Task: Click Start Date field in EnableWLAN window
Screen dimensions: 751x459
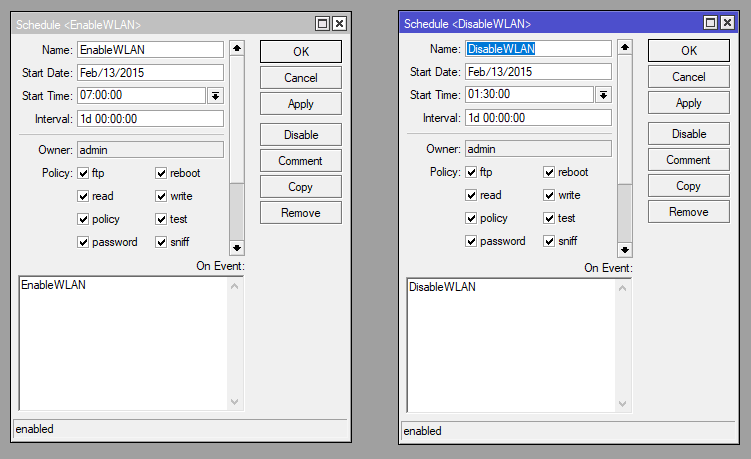Action: 150,73
